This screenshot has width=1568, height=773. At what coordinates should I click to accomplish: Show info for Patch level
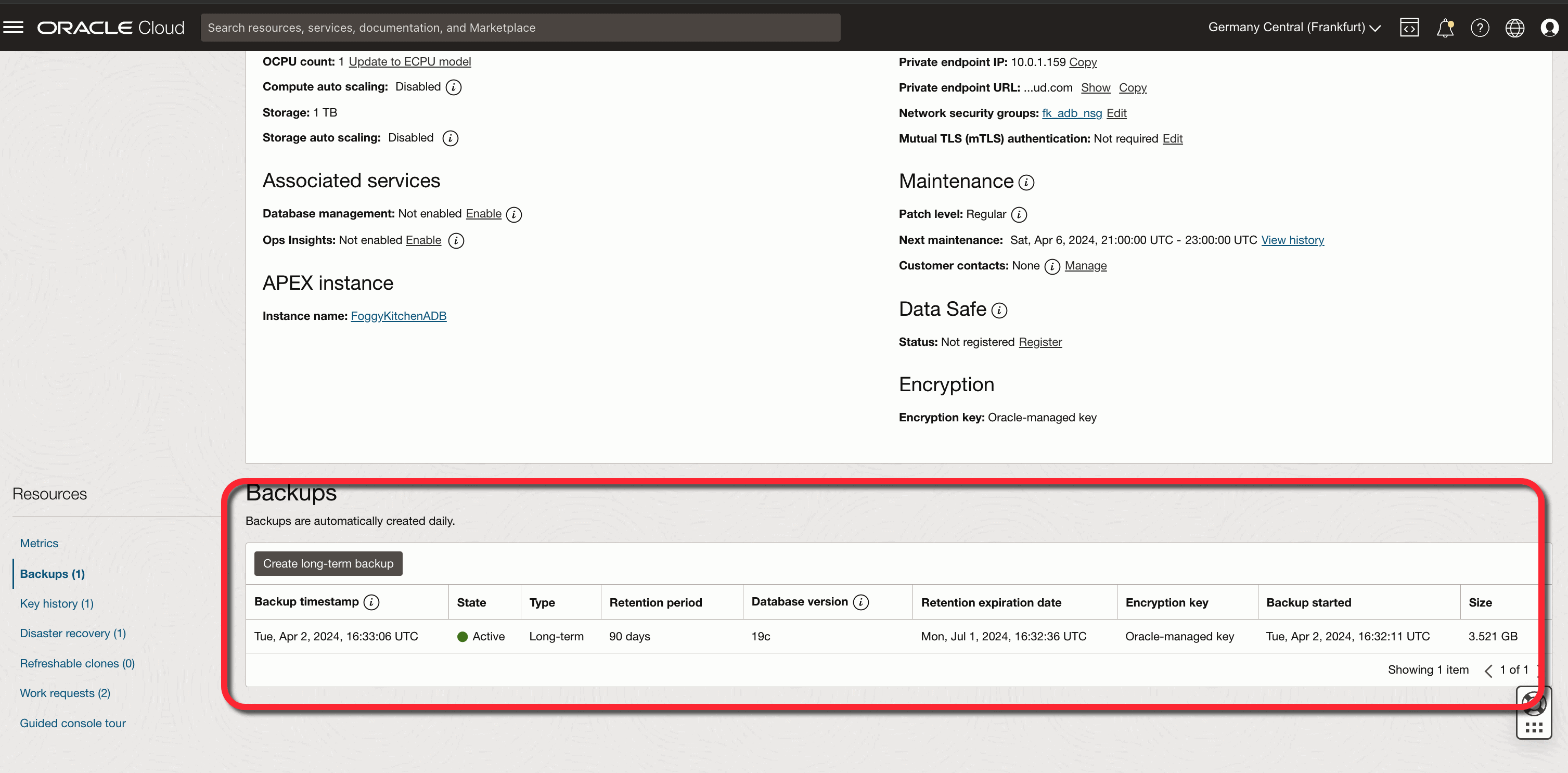(1019, 214)
